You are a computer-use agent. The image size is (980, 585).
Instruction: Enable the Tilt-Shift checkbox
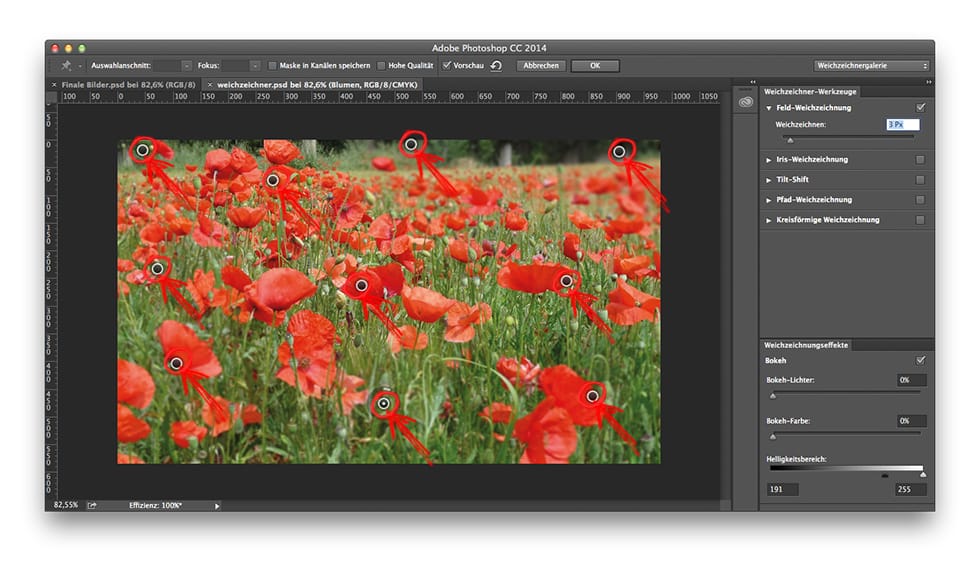(920, 179)
